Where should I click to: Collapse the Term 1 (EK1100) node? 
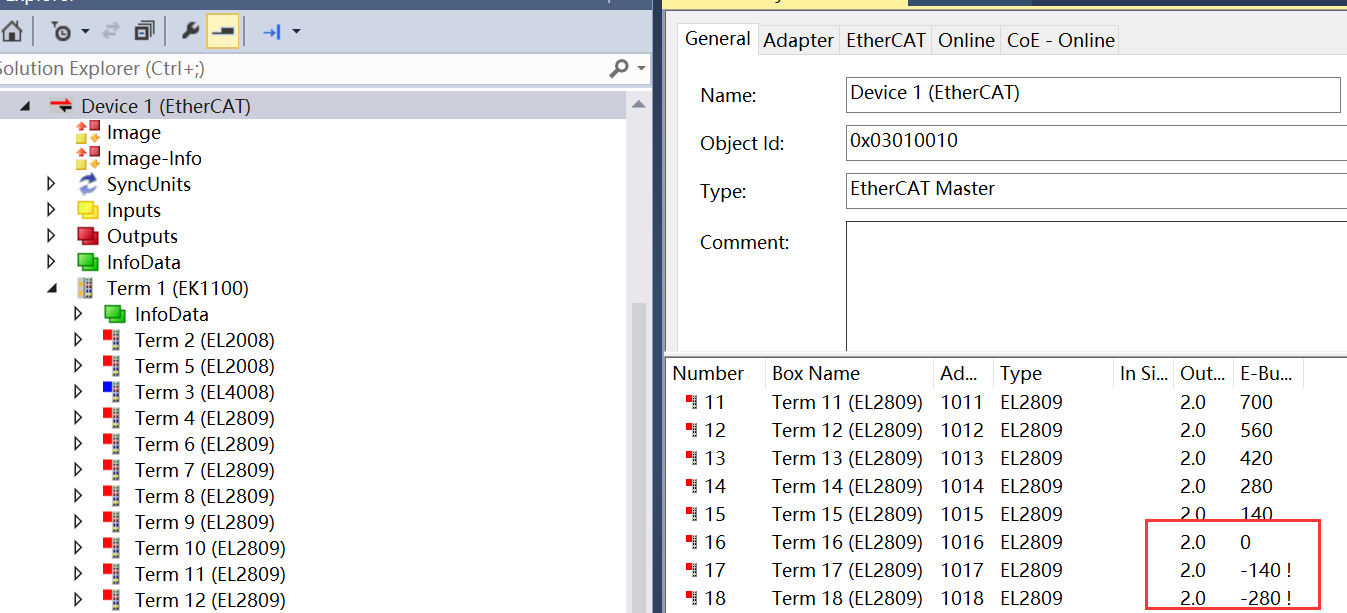[52, 288]
